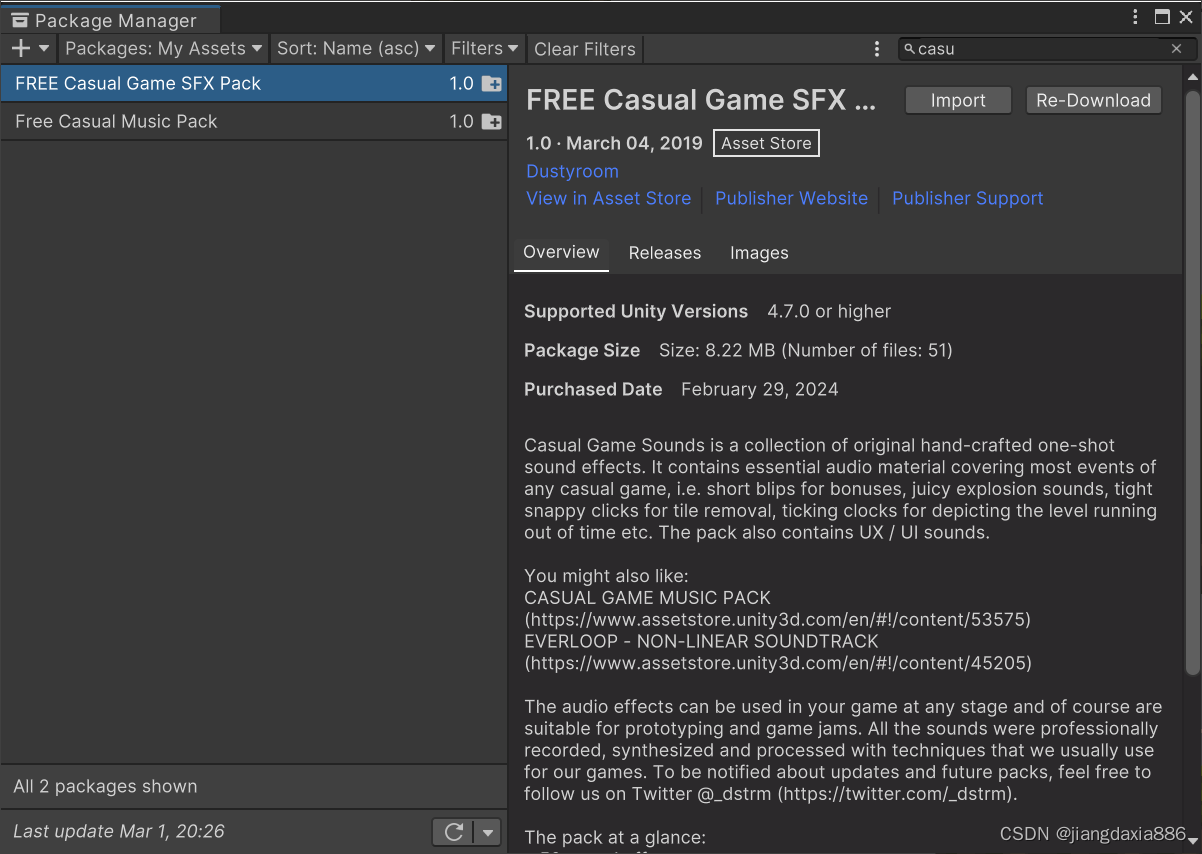Open the Packages: My Assets dropdown
This screenshot has height=854, width=1202.
(164, 48)
